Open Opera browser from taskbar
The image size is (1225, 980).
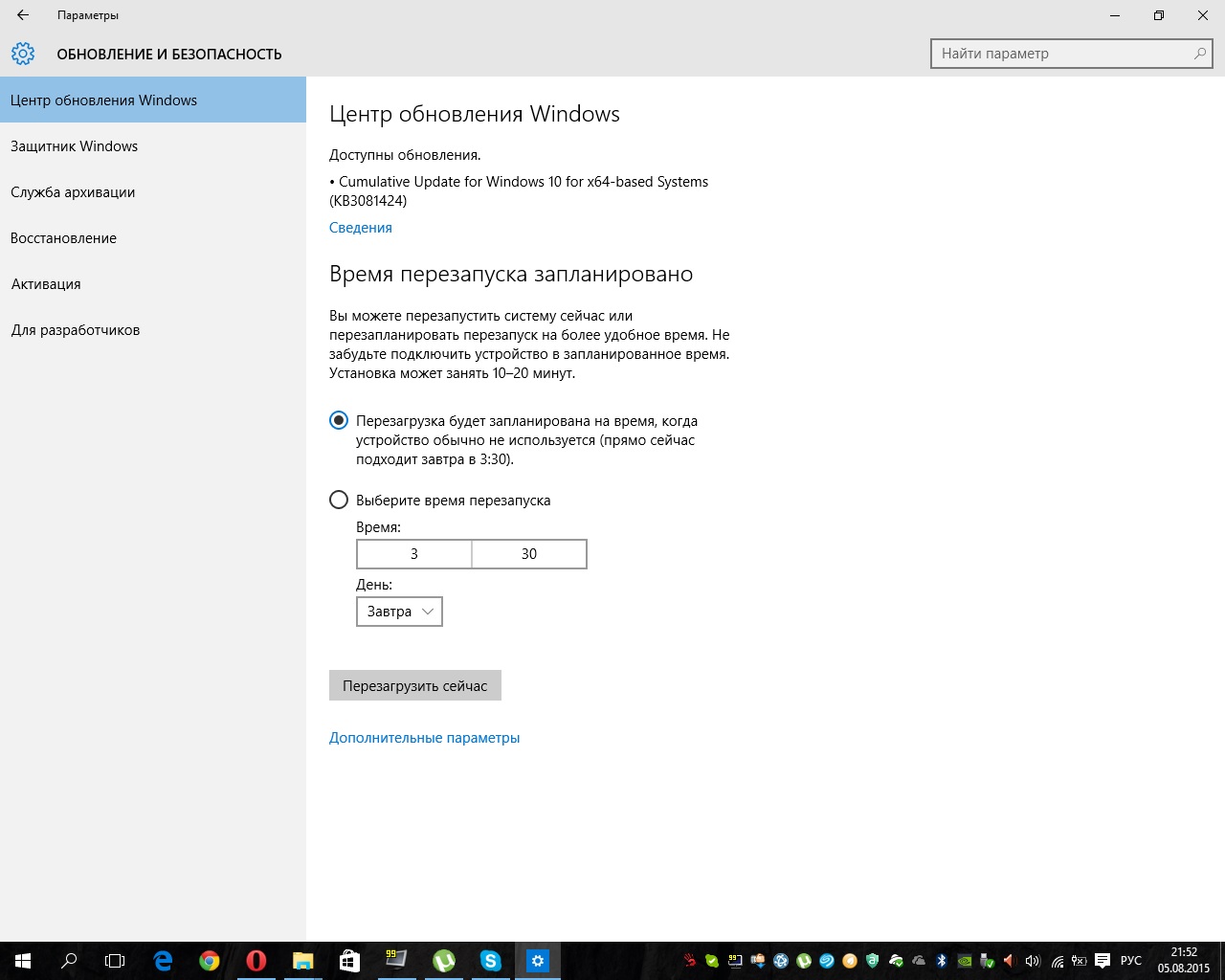[x=256, y=961]
